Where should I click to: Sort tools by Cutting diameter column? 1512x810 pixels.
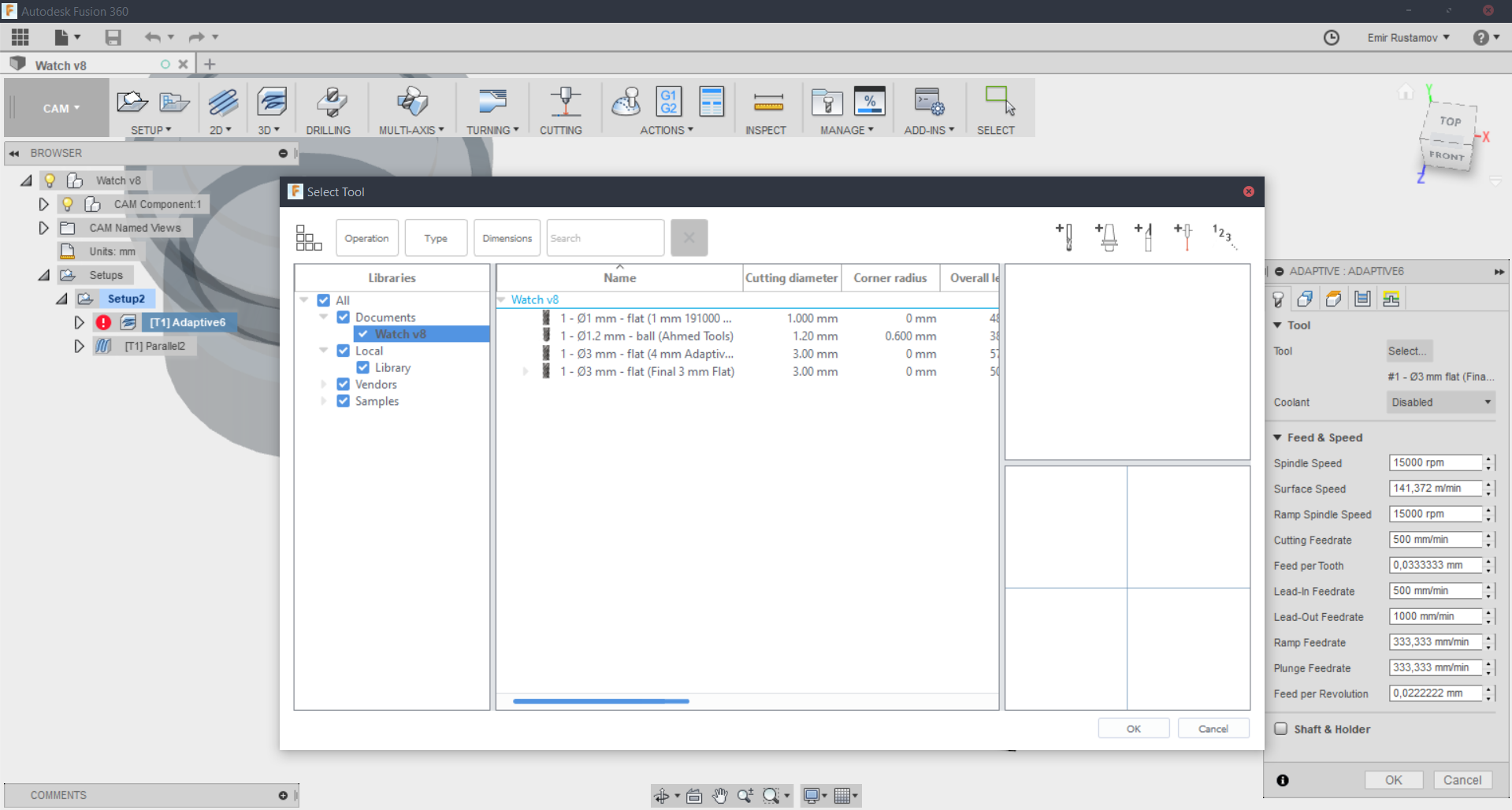(792, 277)
